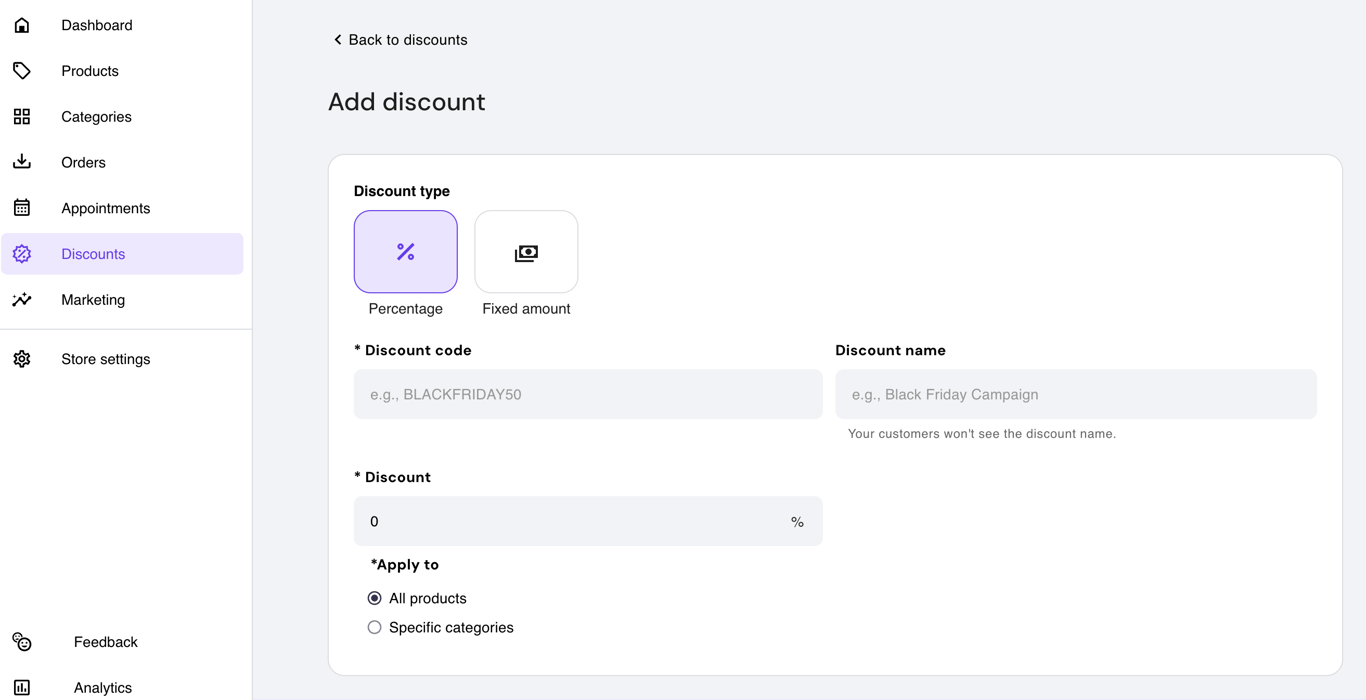Click the Analytics bar-chart icon
Screen dimensions: 1366x700
click(22, 687)
